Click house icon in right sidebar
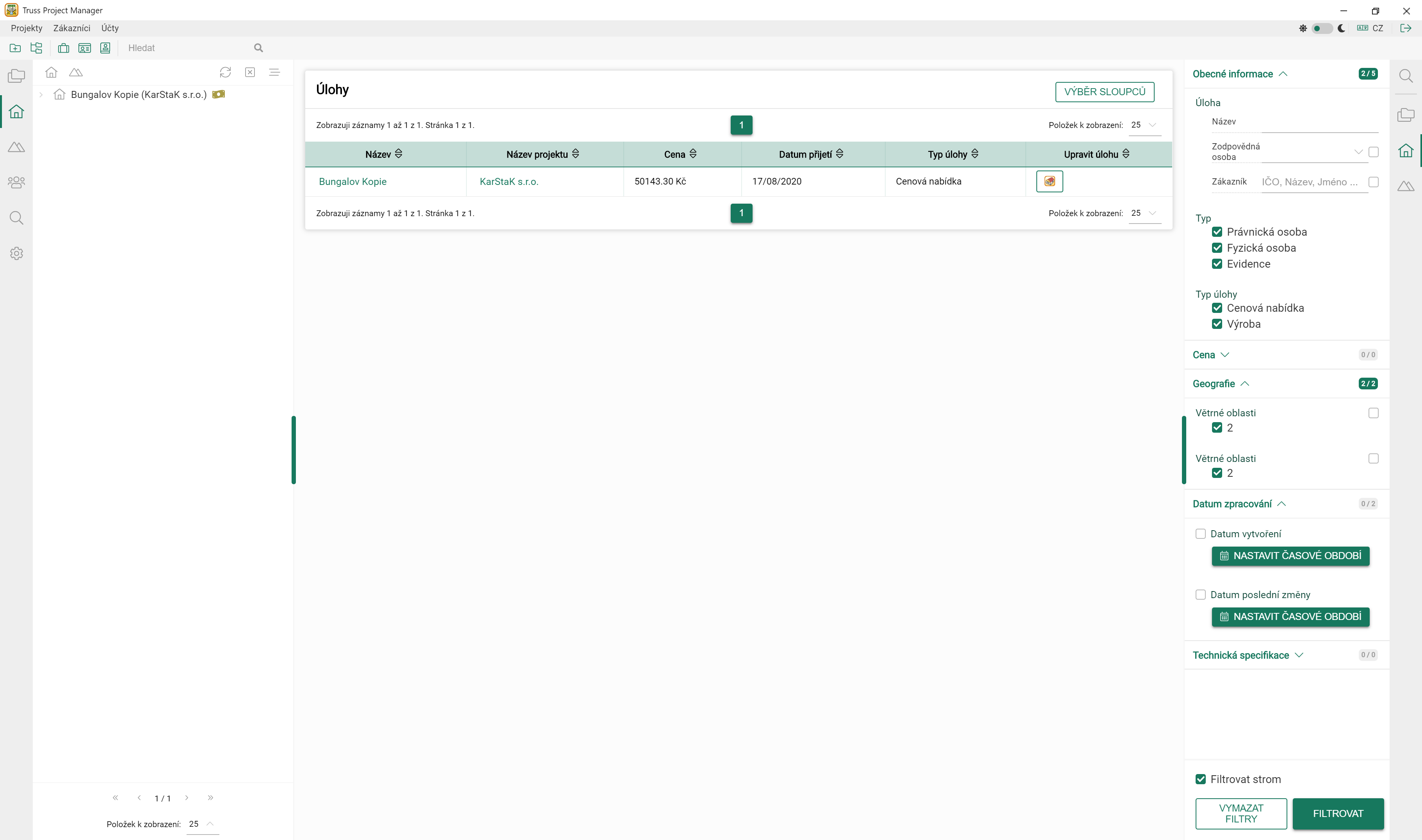The height and width of the screenshot is (840, 1422). [1406, 151]
